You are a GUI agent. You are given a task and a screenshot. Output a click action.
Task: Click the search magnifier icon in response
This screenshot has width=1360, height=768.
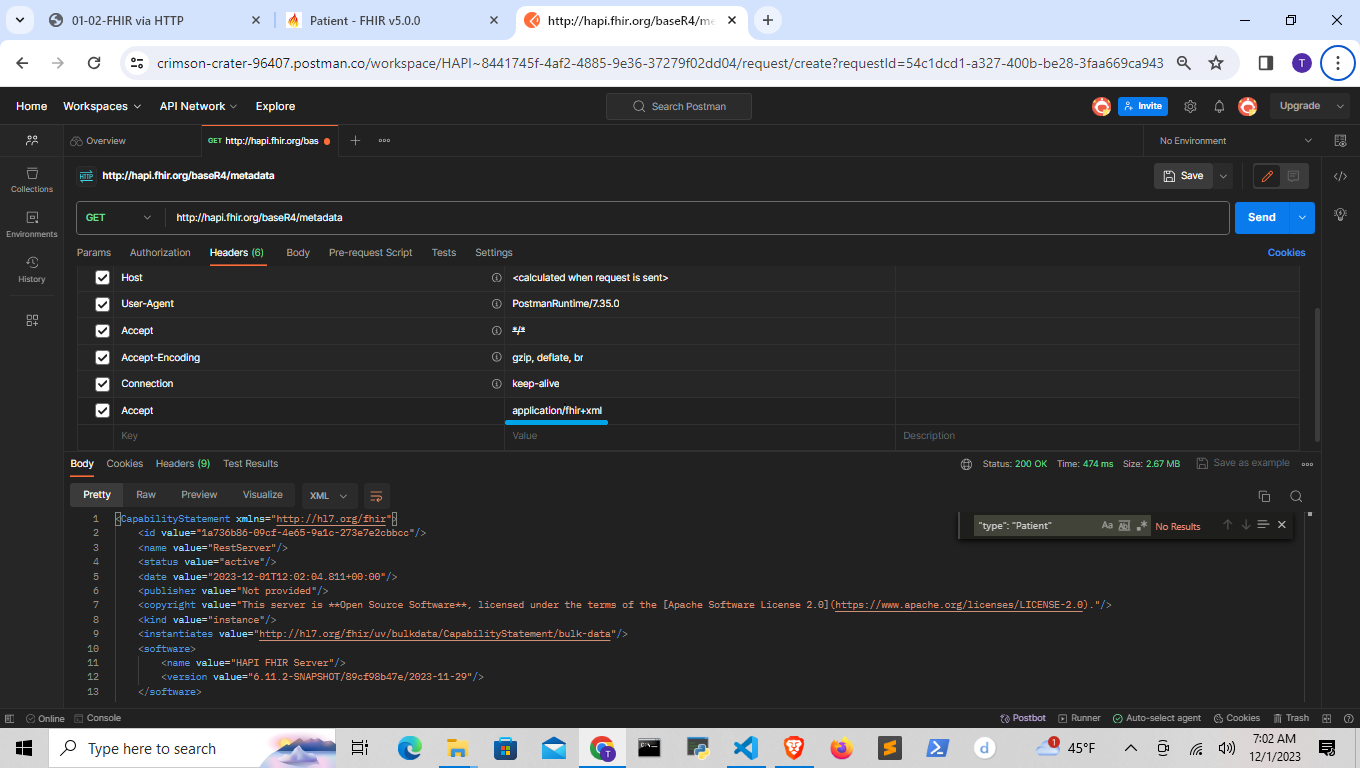click(x=1296, y=496)
